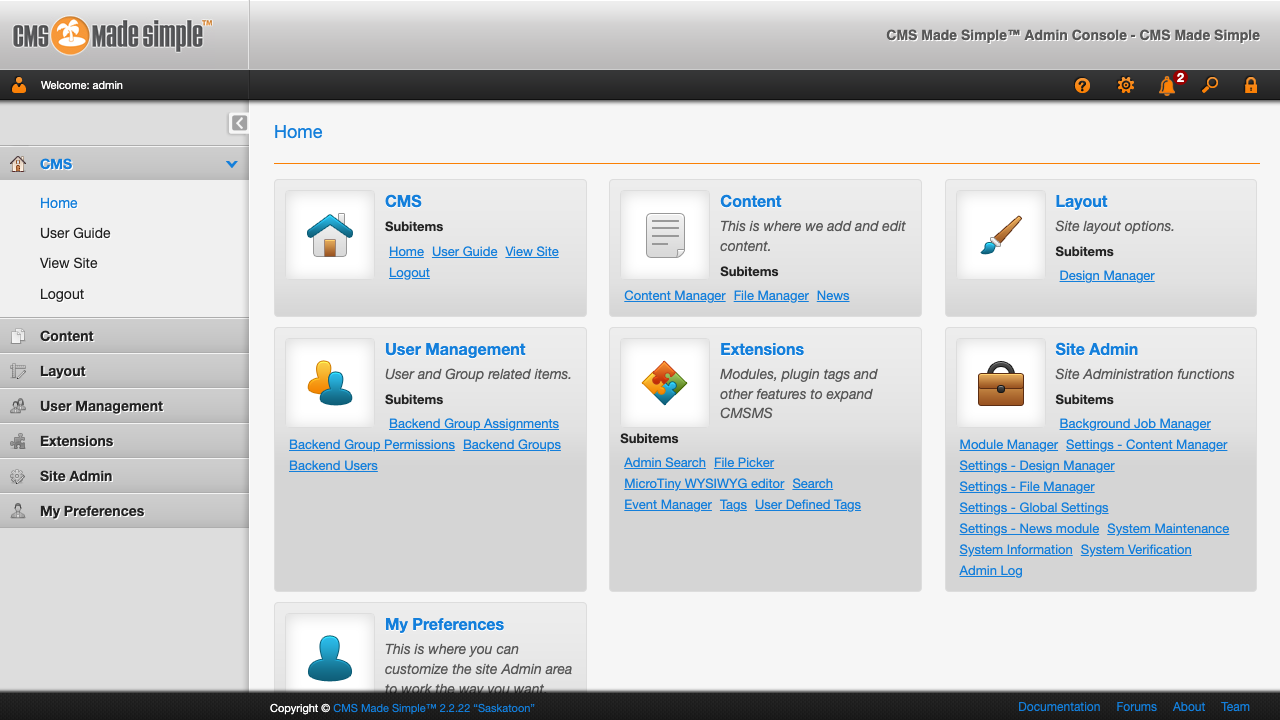This screenshot has width=1280, height=720.
Task: Select Home in the sidebar menu
Action: click(x=59, y=203)
